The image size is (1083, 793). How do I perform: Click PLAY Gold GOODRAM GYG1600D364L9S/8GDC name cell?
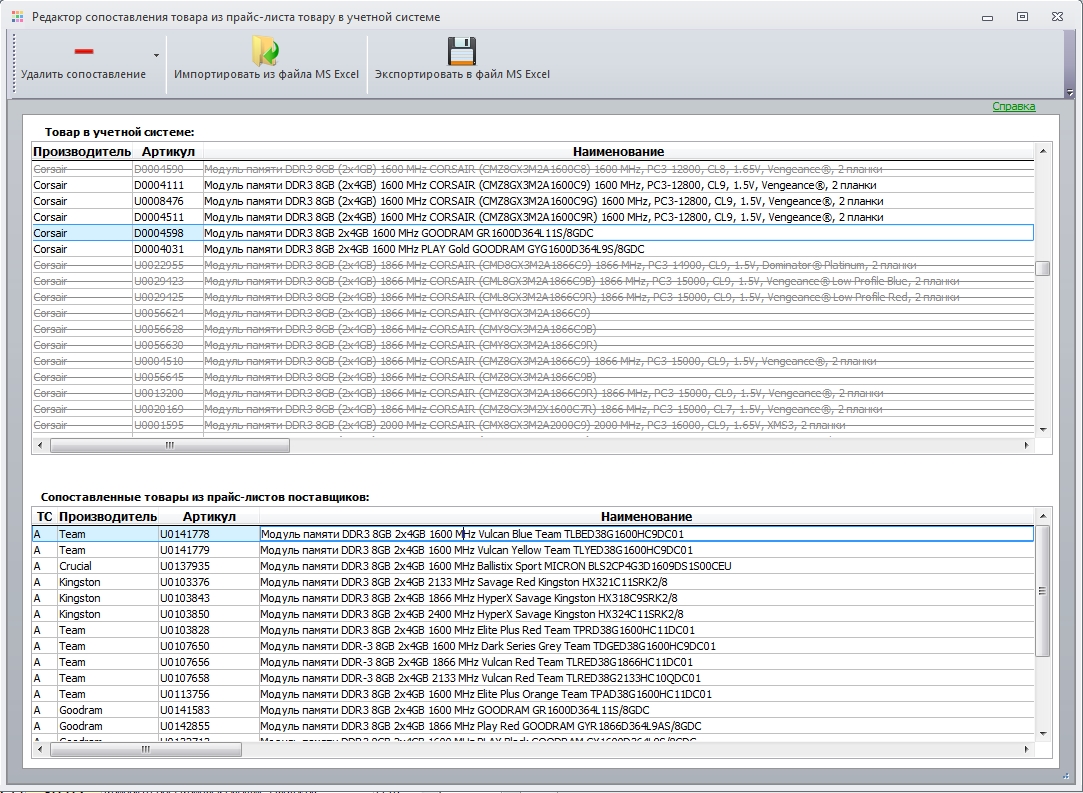(618, 249)
